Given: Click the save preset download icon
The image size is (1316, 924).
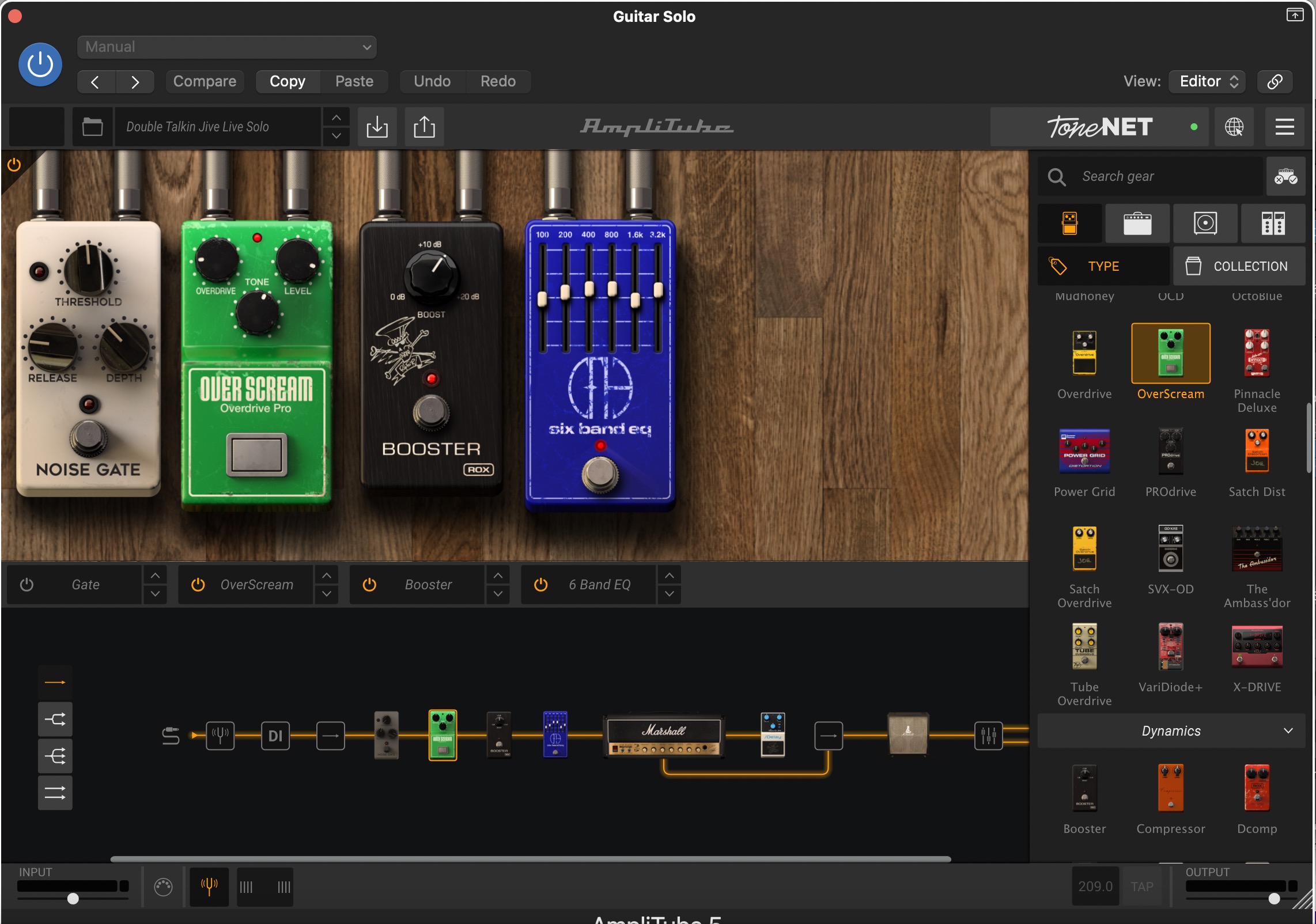Looking at the screenshot, I should click(377, 127).
